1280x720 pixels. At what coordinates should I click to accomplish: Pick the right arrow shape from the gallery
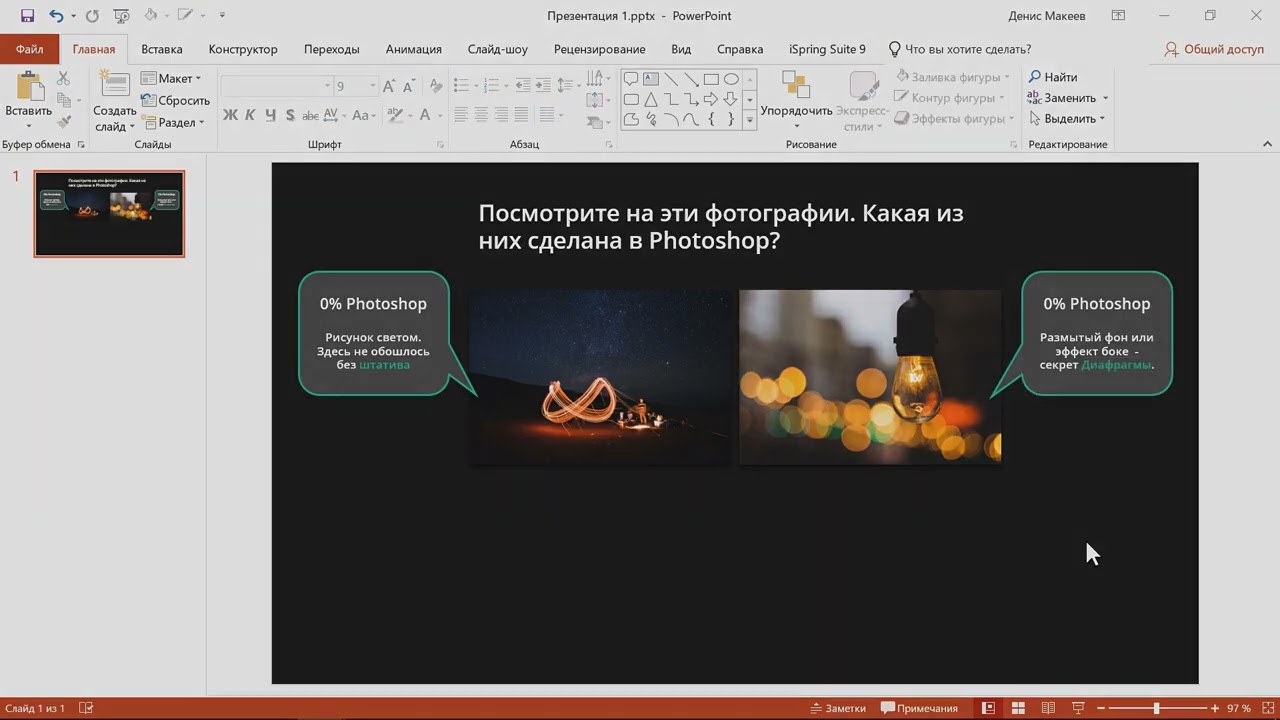tap(711, 99)
